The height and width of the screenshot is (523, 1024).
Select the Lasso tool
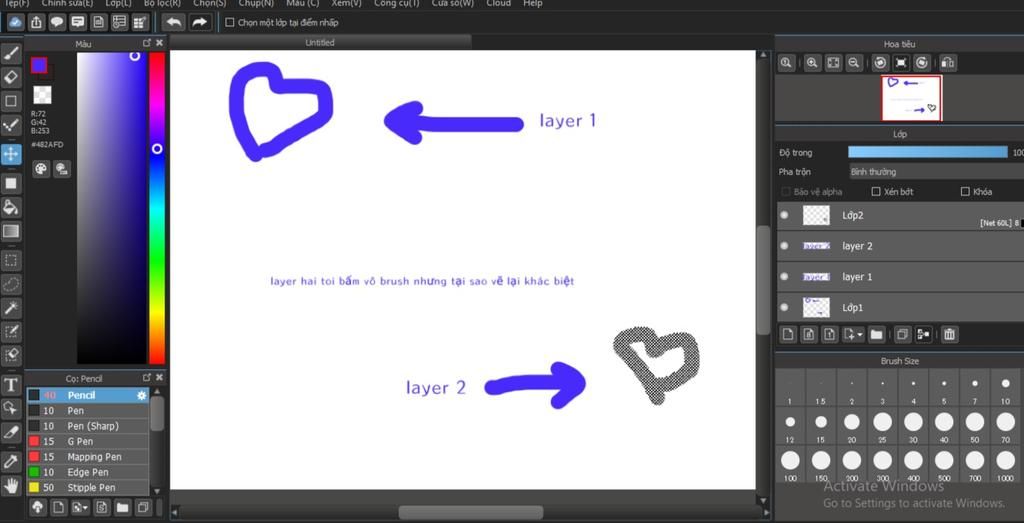11,285
